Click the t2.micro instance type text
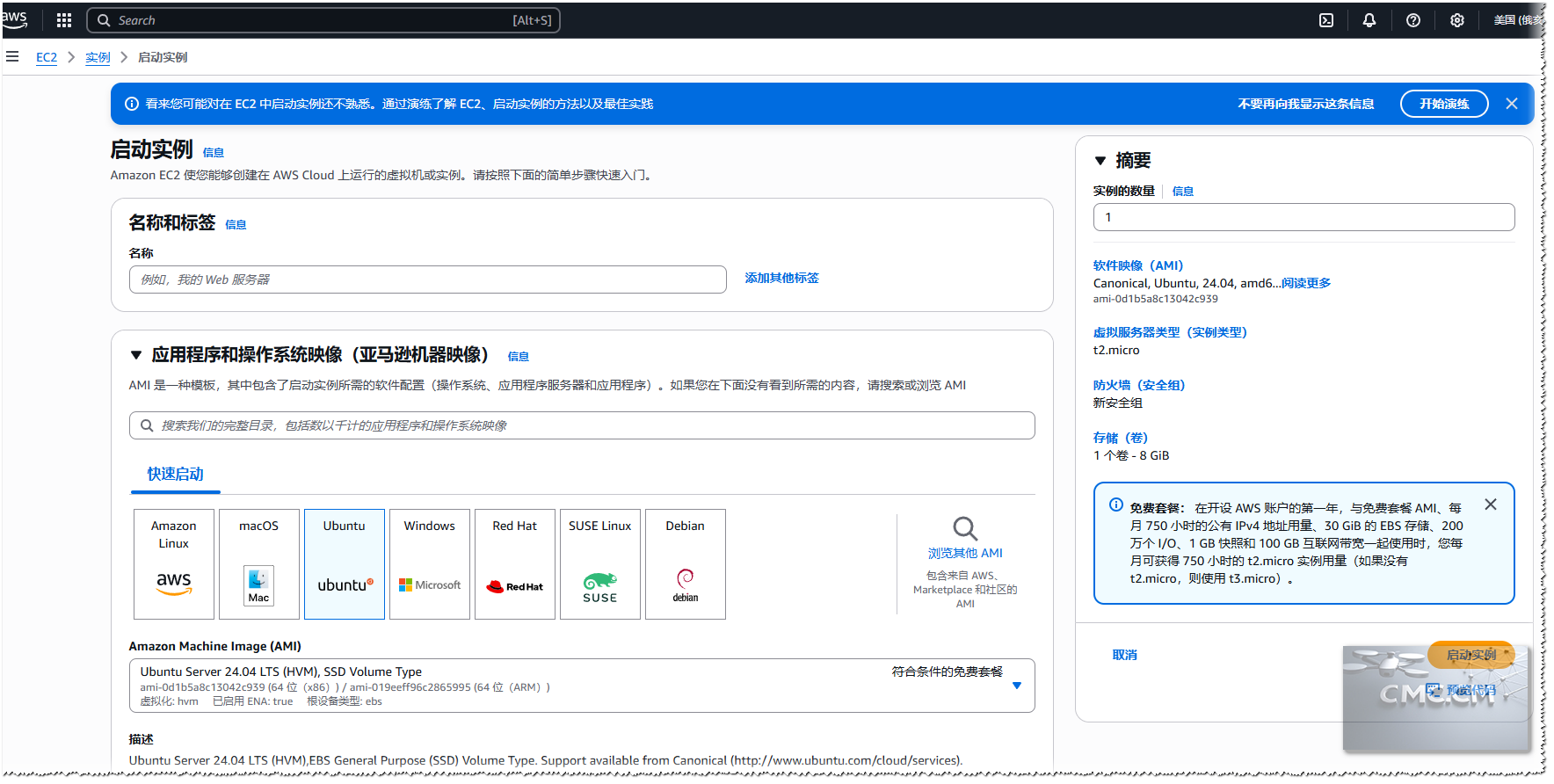 [1116, 350]
